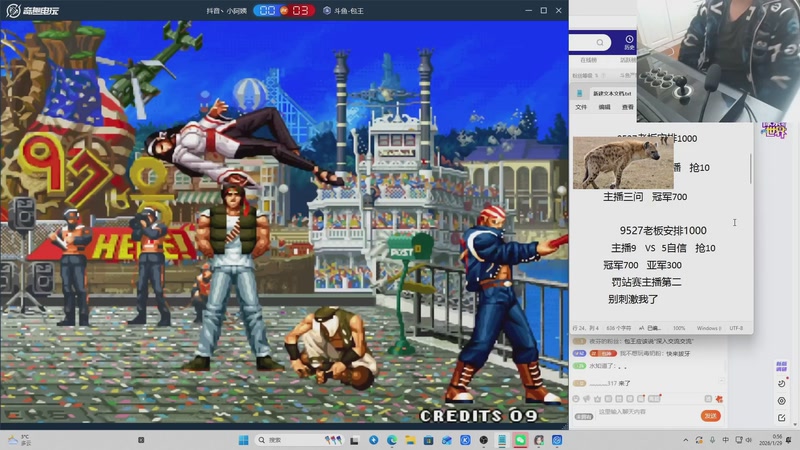The width and height of the screenshot is (800, 450).
Task: Click the hexagon settings icon in sidebar
Action: (782, 401)
